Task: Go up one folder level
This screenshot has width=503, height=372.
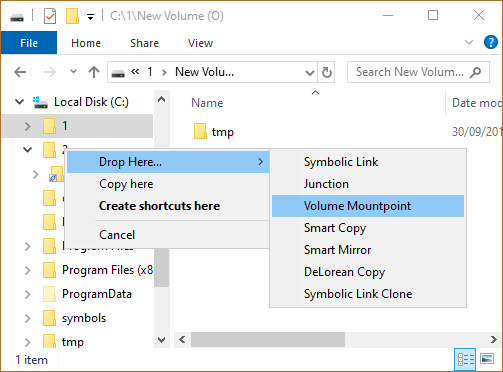Action: point(94,72)
